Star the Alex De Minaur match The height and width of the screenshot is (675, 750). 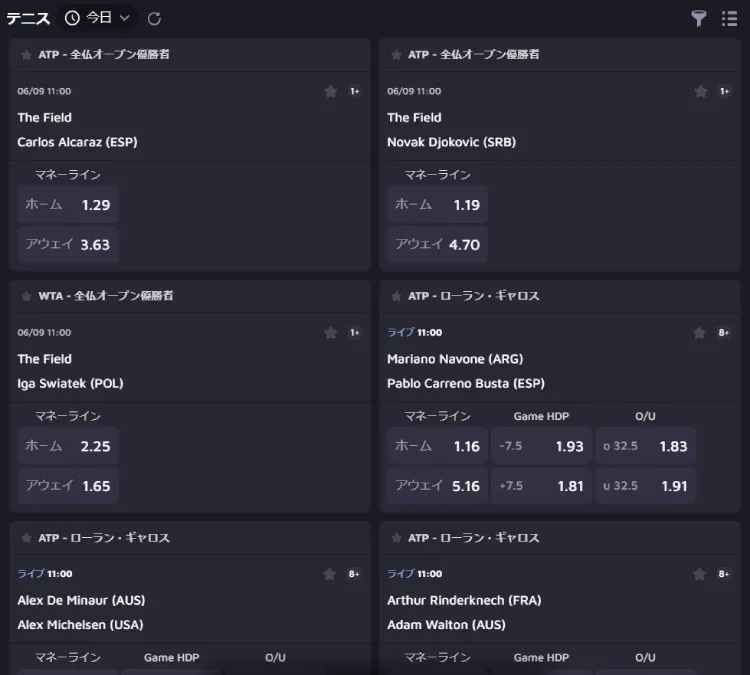(329, 574)
